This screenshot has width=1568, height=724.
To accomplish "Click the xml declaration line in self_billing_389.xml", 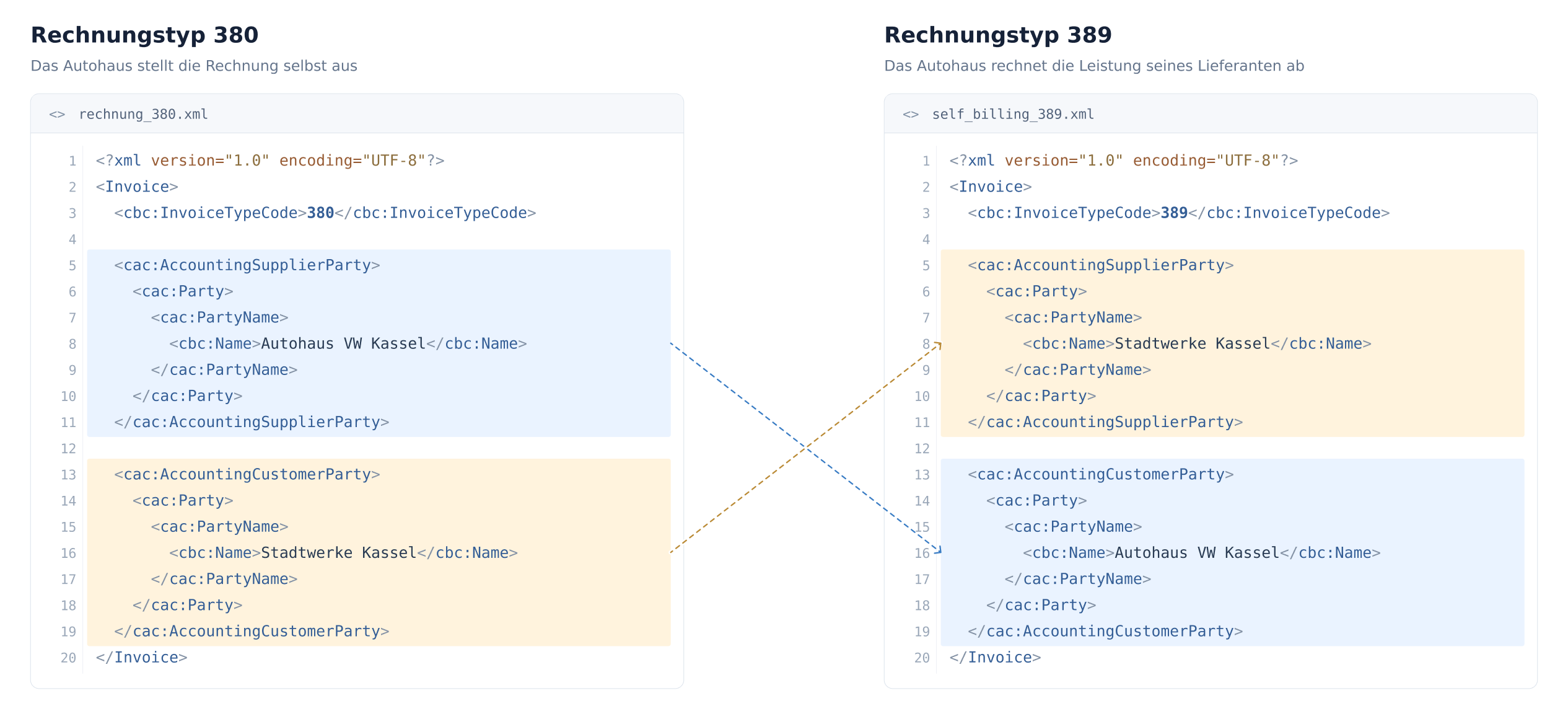I will pyautogui.click(x=1124, y=161).
